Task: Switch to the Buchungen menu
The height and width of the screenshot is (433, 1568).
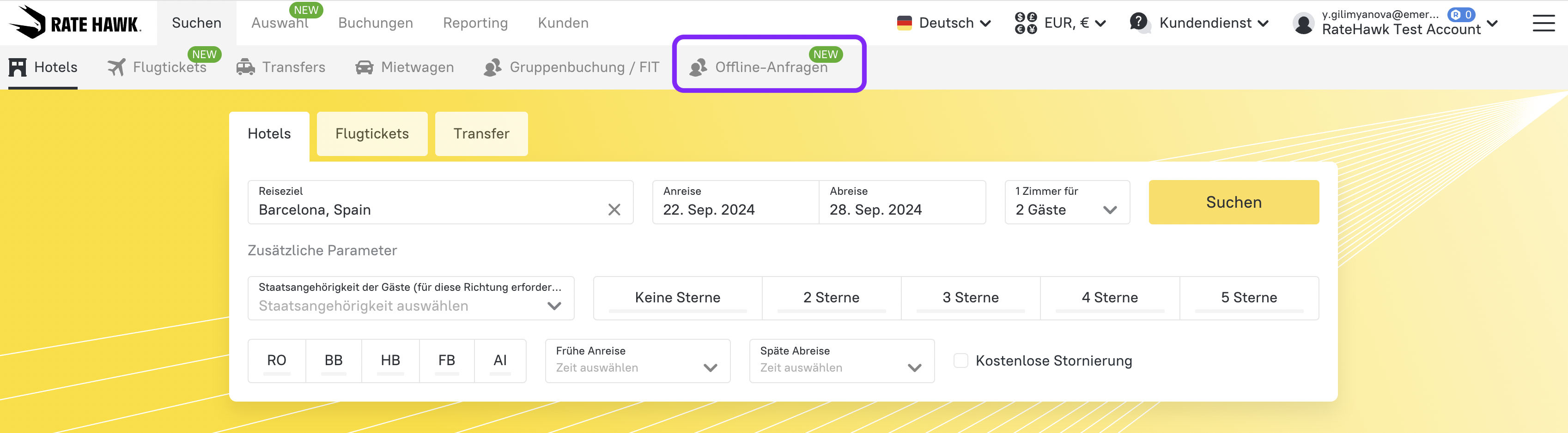Action: pos(376,23)
